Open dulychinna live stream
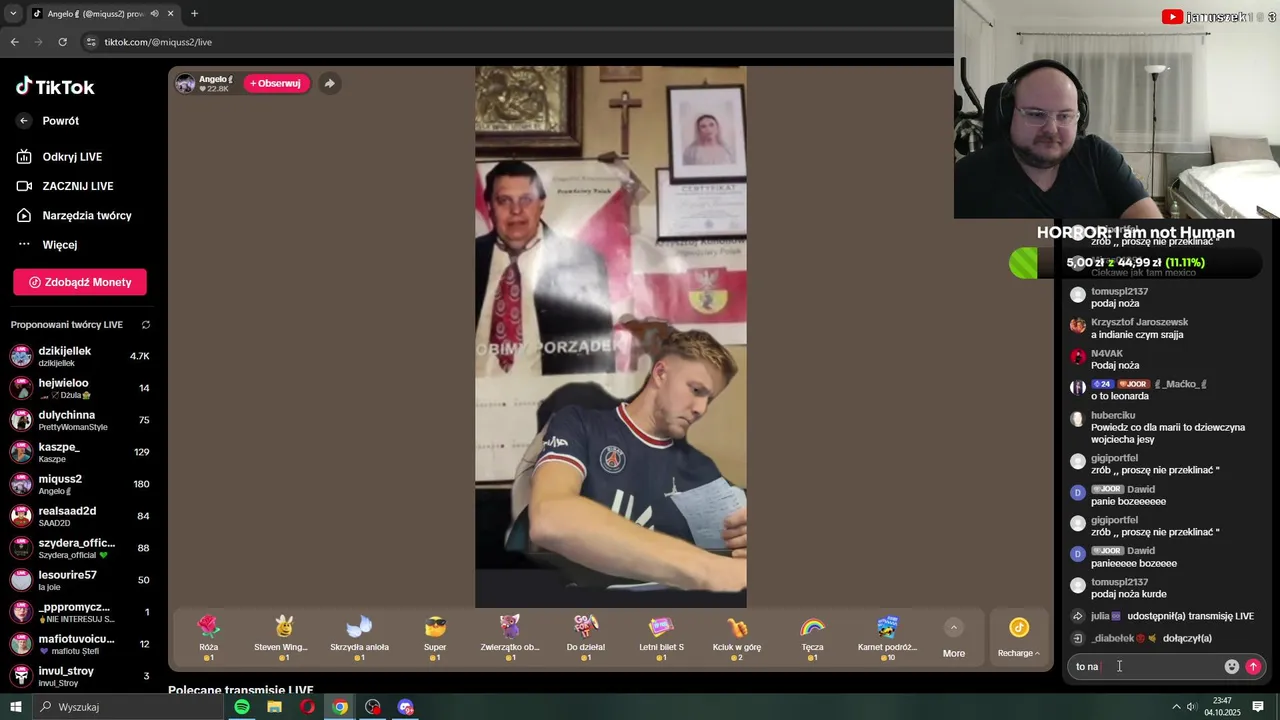 point(80,420)
